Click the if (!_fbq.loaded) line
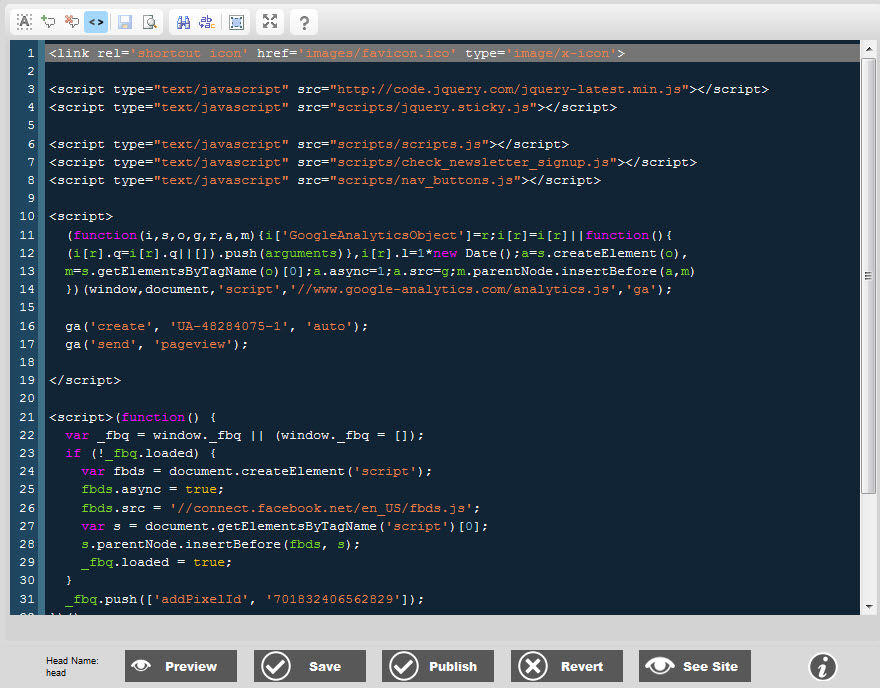This screenshot has height=688, width=880. point(141,453)
